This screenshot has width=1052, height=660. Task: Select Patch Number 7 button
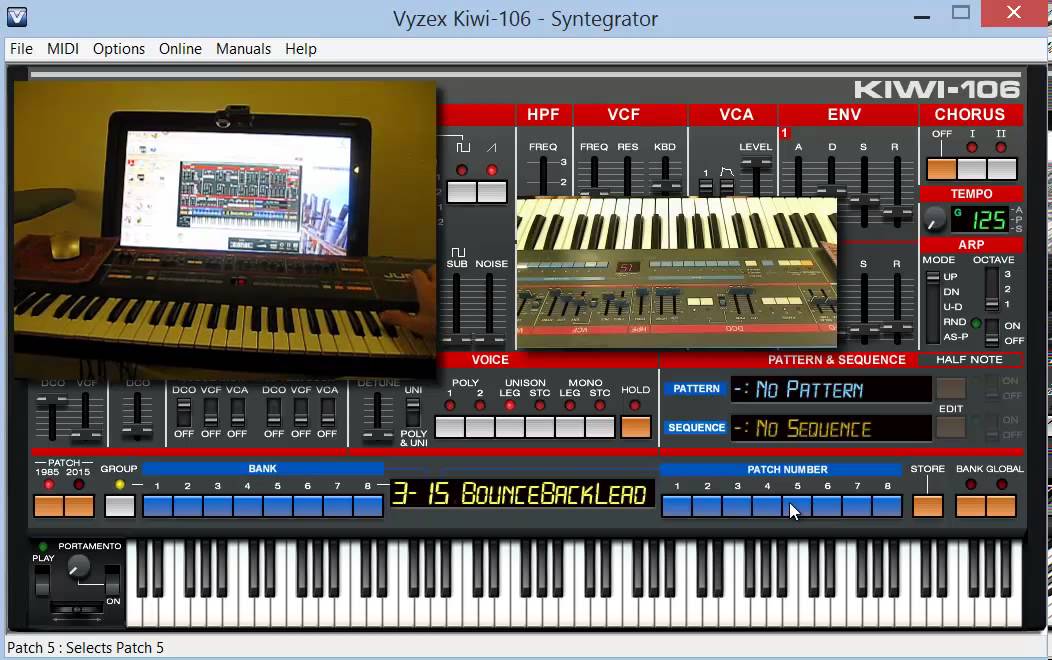coord(857,506)
